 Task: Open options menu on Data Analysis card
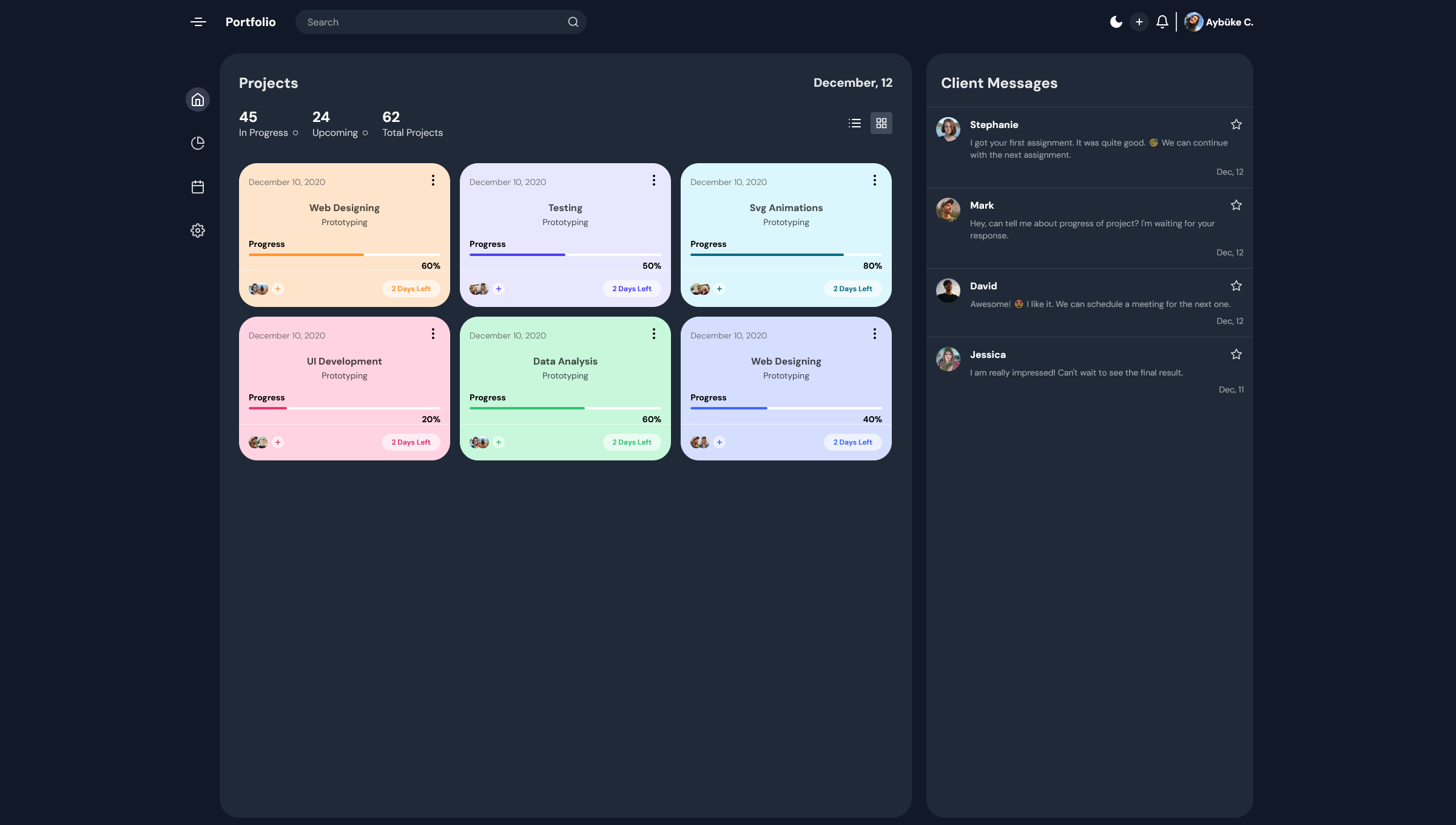tap(653, 333)
